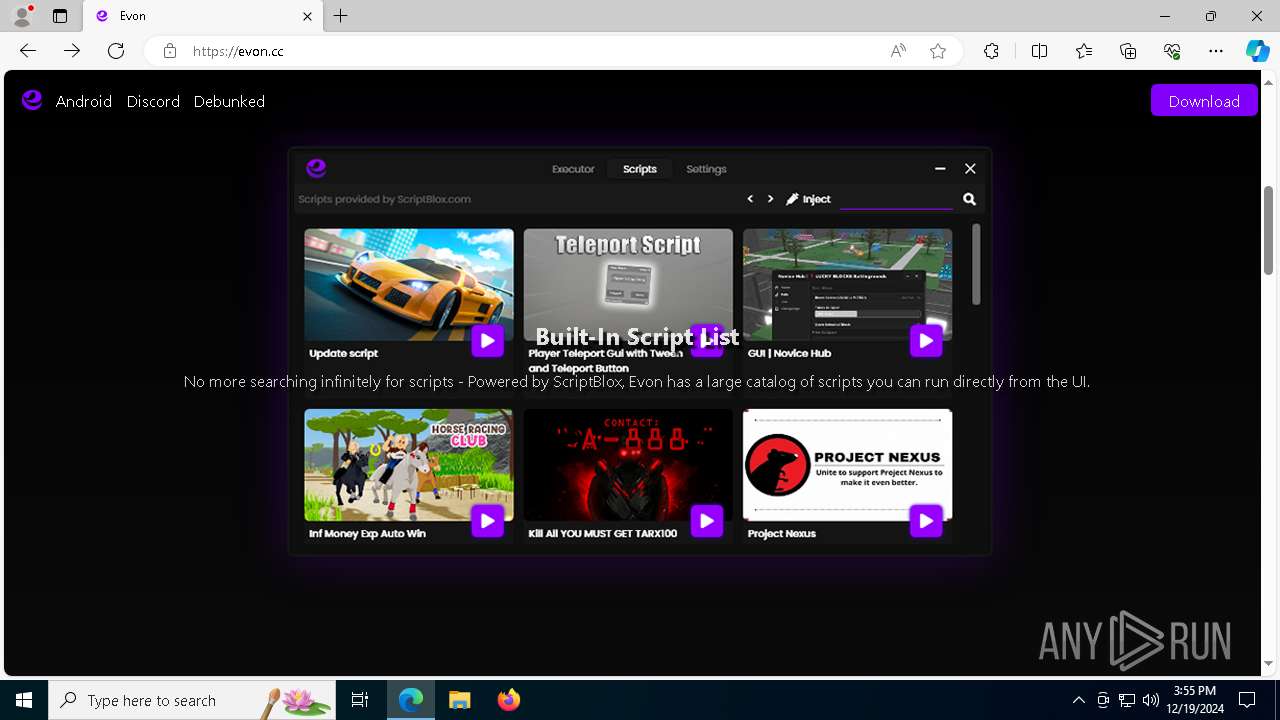The width and height of the screenshot is (1280, 720).
Task: Open the Android link
Action: tap(84, 101)
